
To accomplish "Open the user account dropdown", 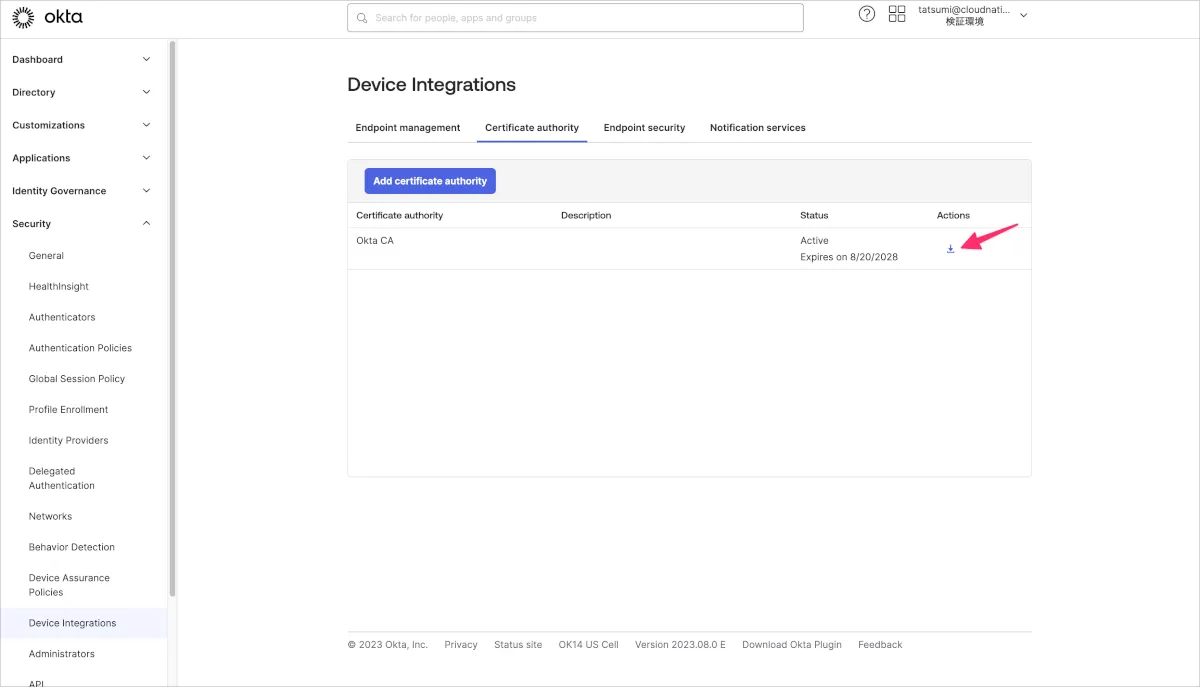I will pyautogui.click(x=1023, y=15).
